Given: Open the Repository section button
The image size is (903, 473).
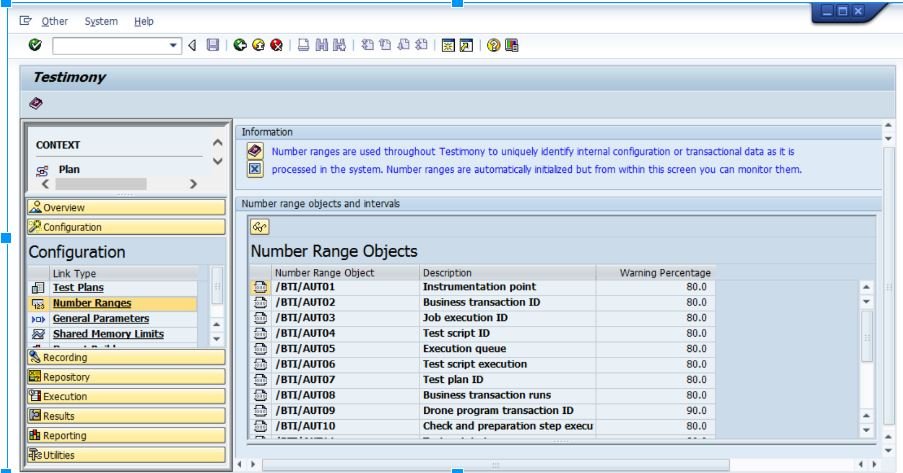Looking at the screenshot, I should [x=126, y=377].
